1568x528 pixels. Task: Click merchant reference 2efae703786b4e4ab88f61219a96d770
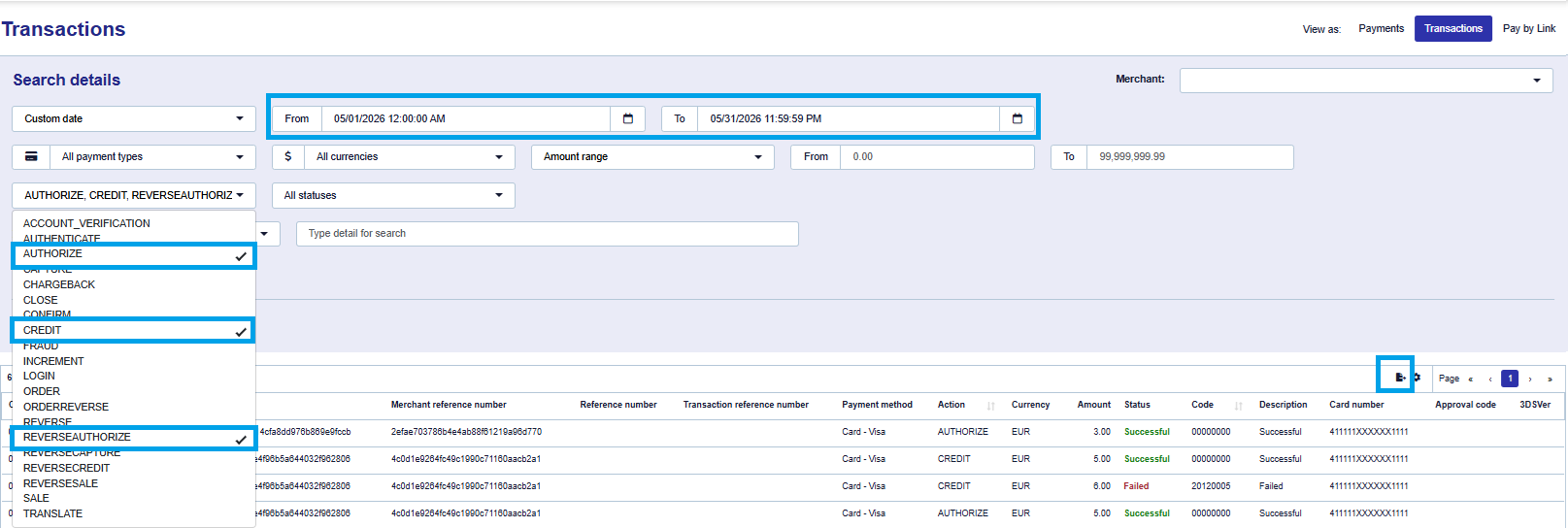pyautogui.click(x=466, y=432)
